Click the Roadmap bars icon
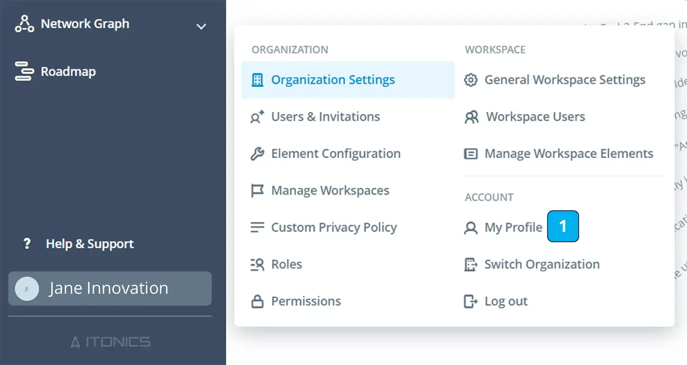The image size is (687, 365). [24, 71]
